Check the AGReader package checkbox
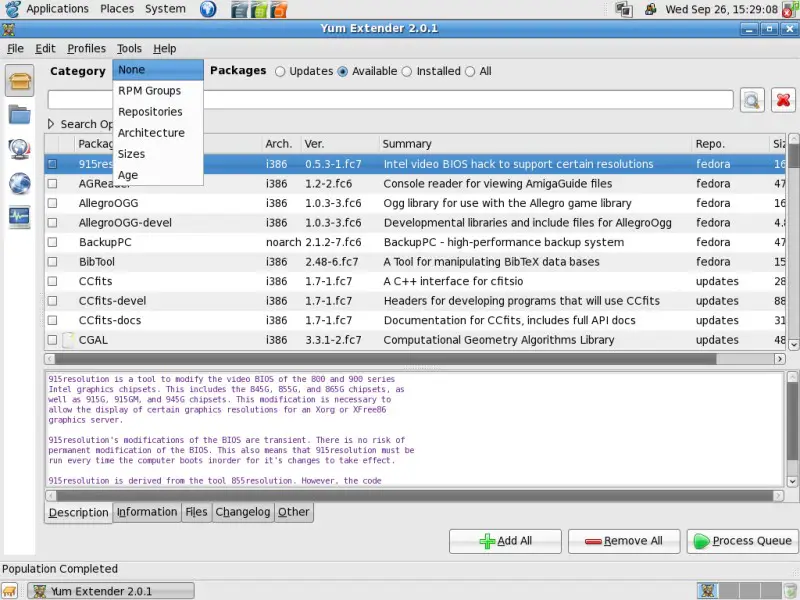This screenshot has width=800, height=600. [53, 184]
